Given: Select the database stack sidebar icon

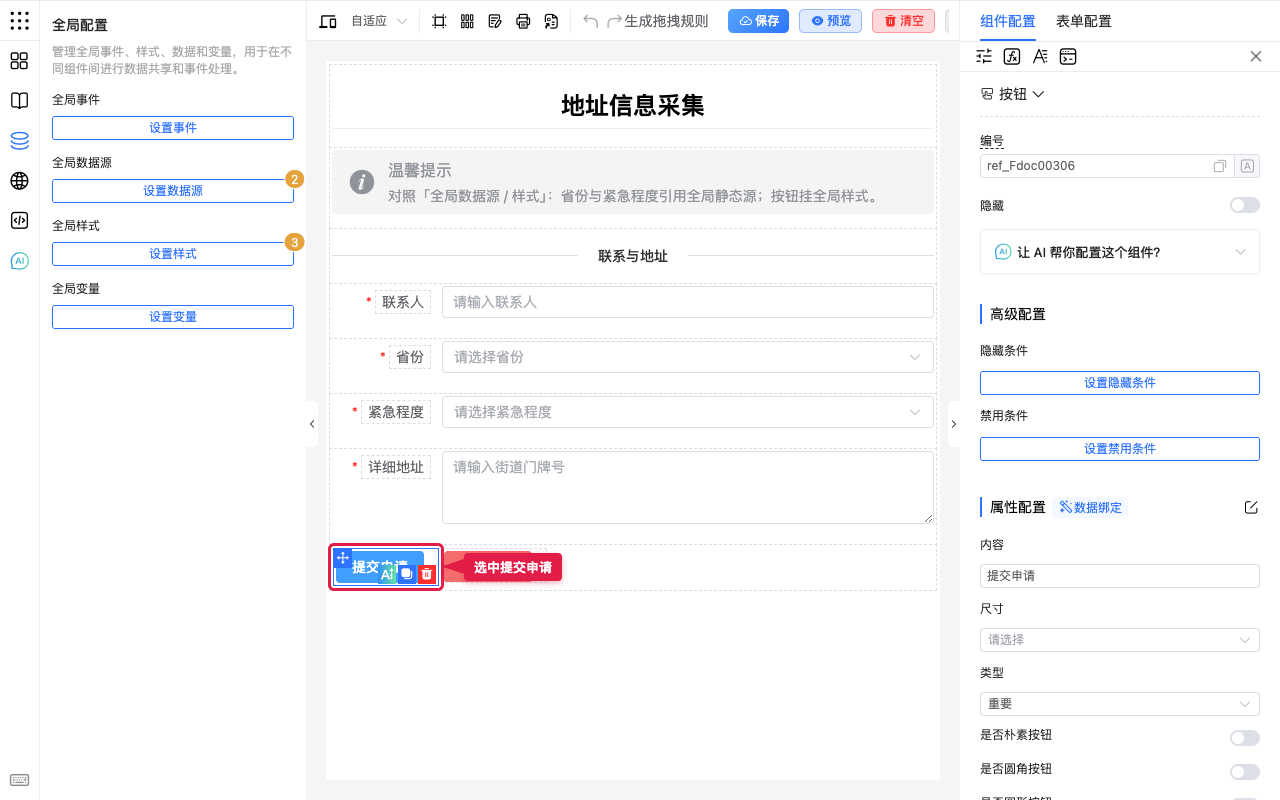Looking at the screenshot, I should pyautogui.click(x=19, y=141).
